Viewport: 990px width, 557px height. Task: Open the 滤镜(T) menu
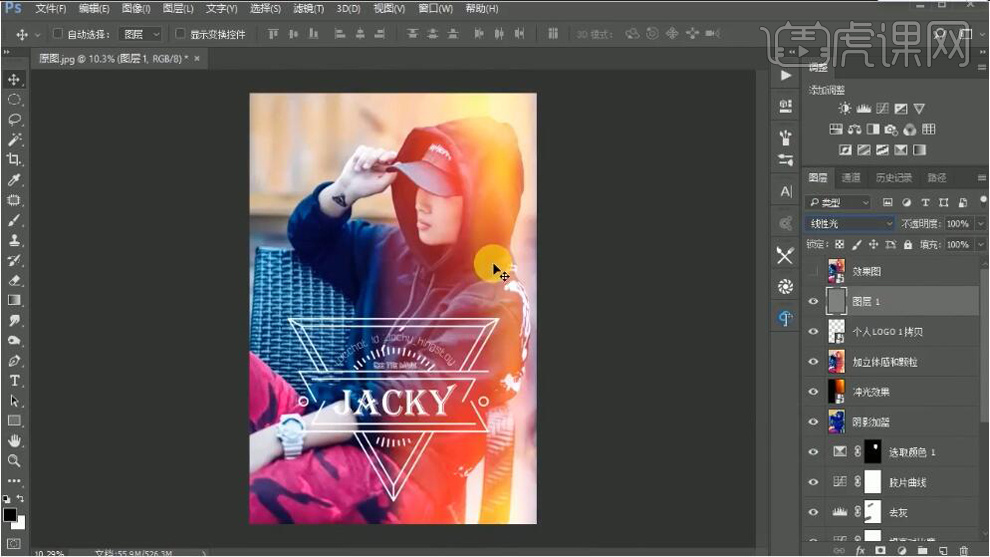(308, 8)
